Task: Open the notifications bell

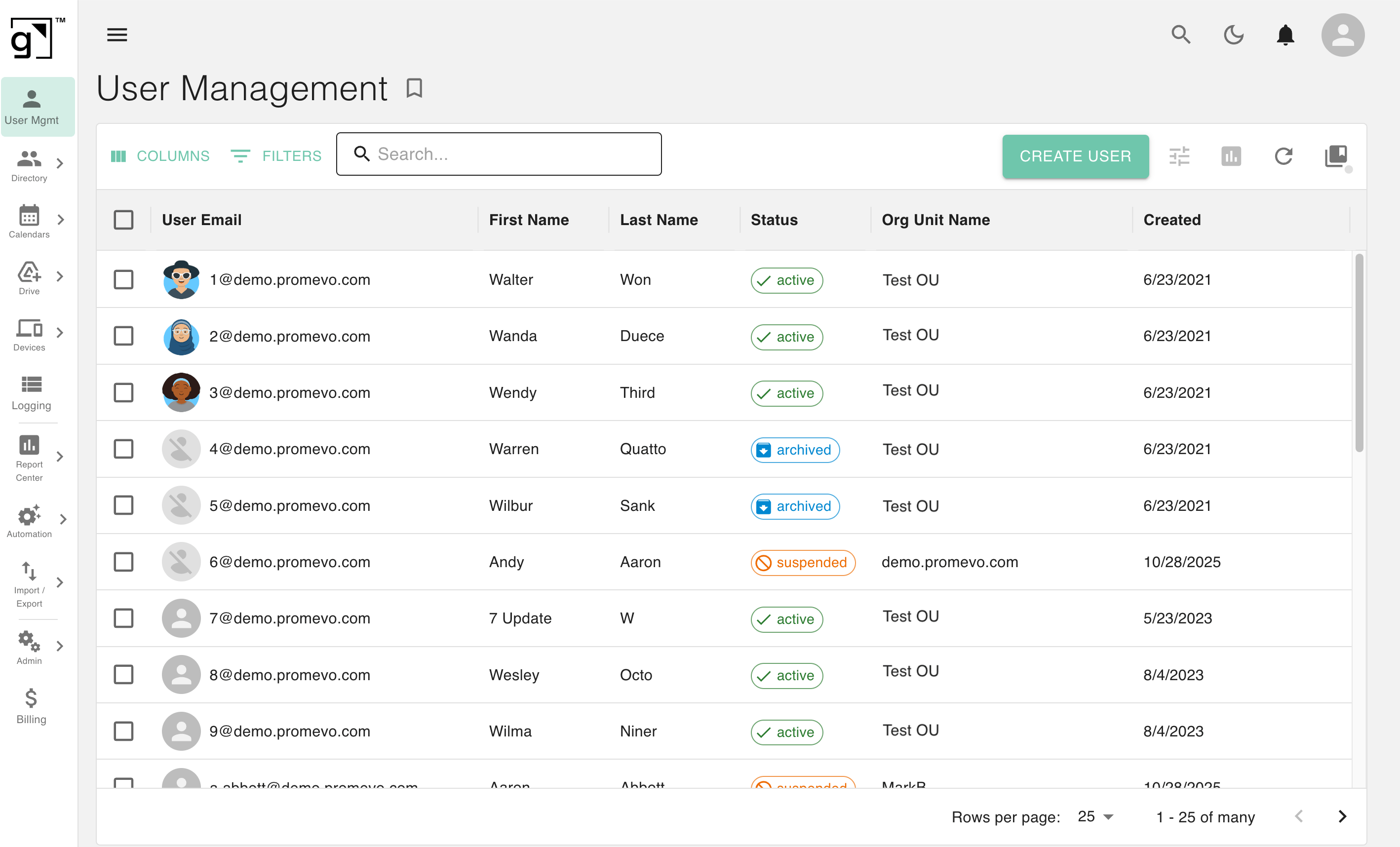Action: (1285, 35)
